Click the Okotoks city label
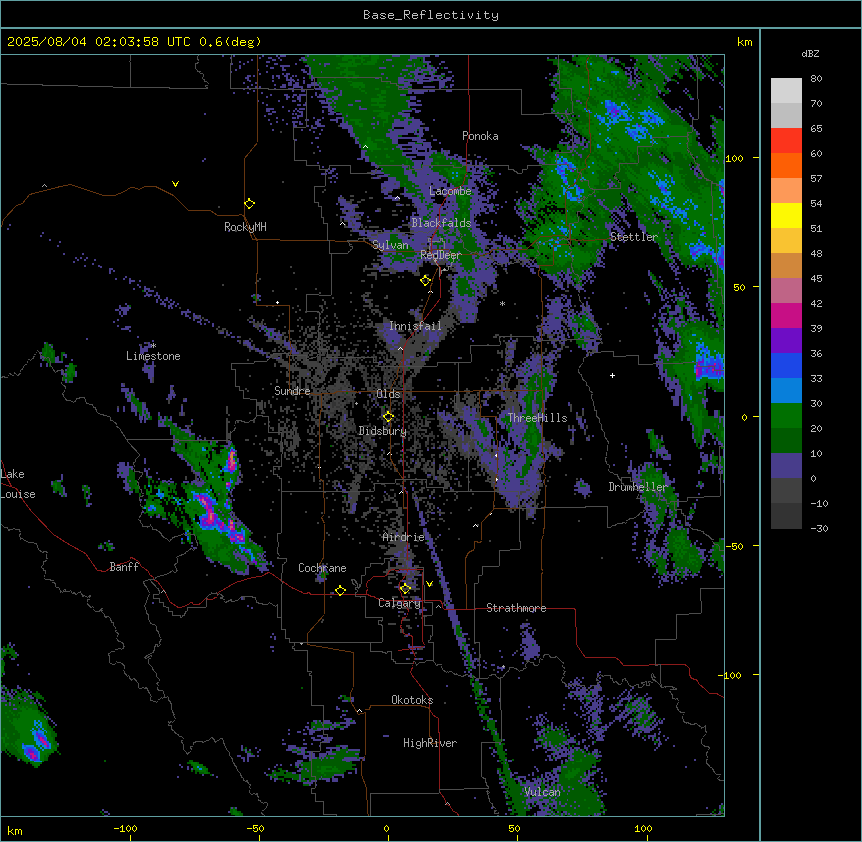862x842 pixels. tap(412, 700)
